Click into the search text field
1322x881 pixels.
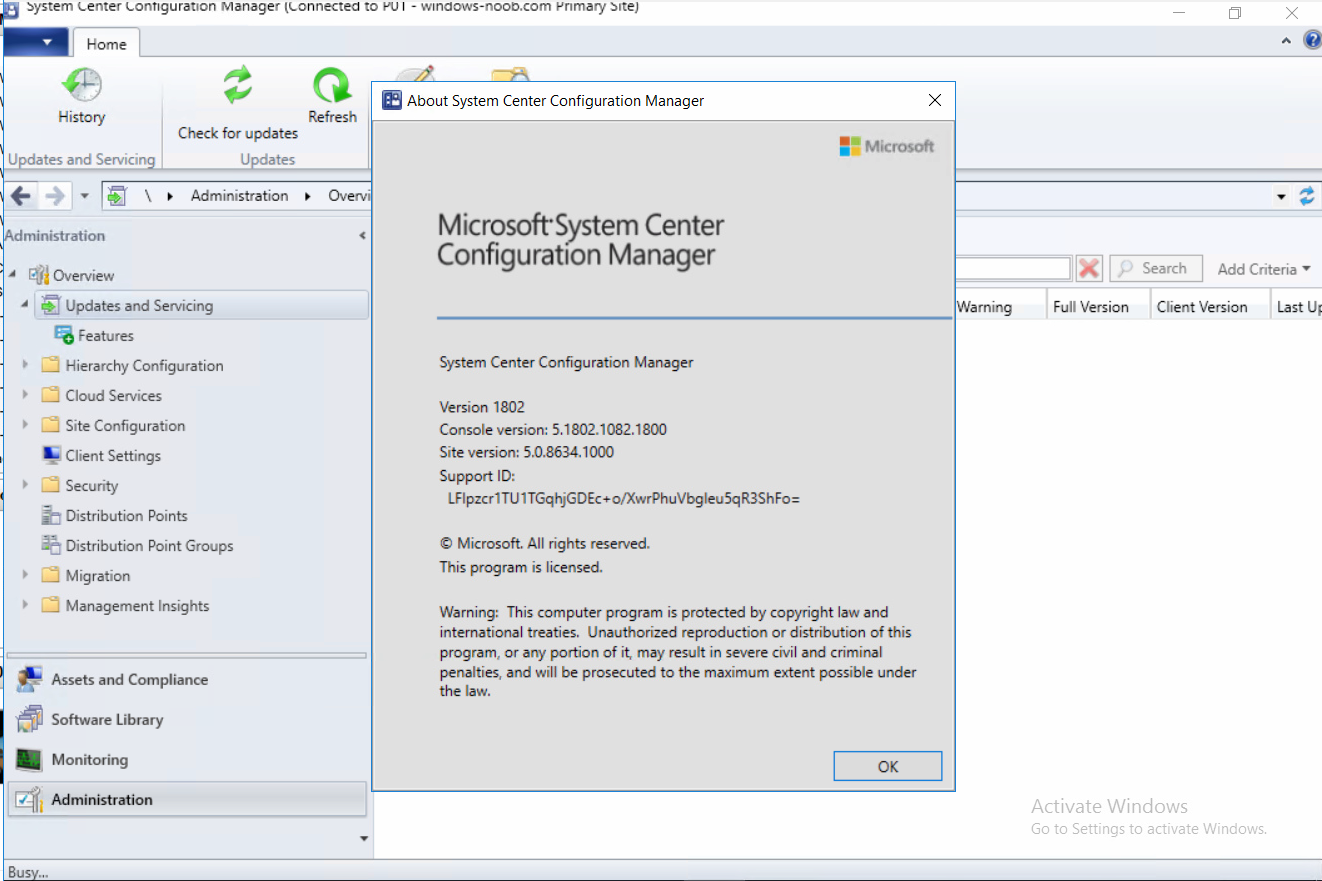pyautogui.click(x=1013, y=268)
